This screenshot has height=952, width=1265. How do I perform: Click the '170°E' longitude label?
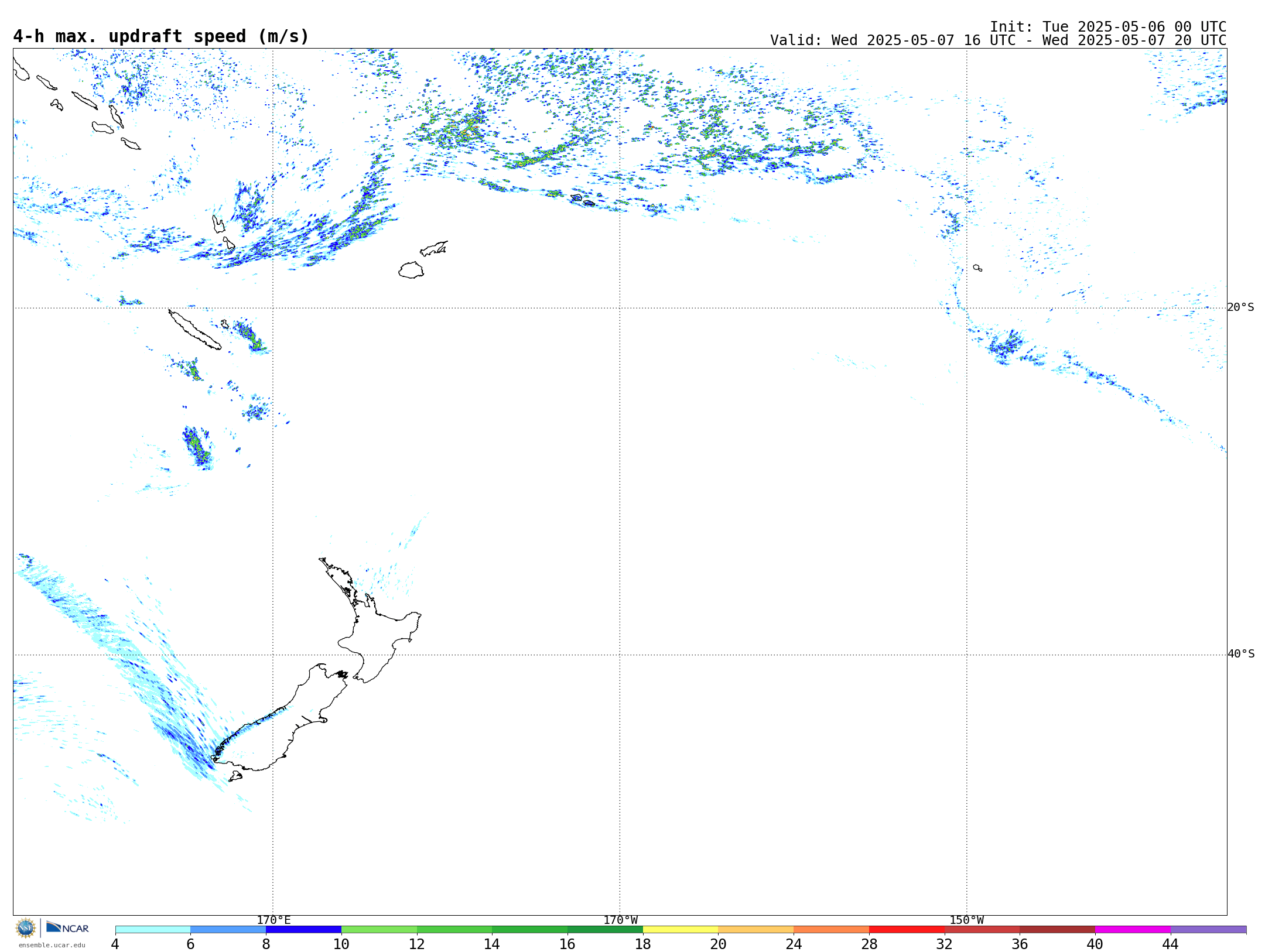273,920
